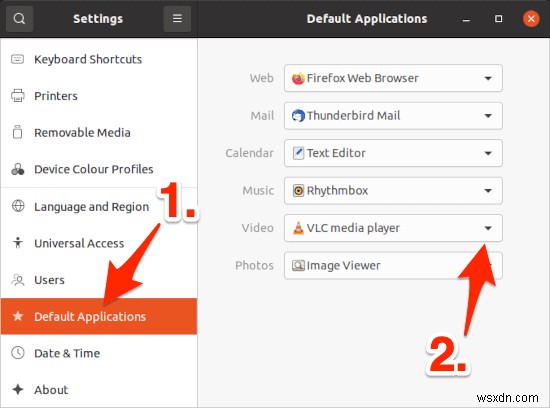550x408 pixels.
Task: Open the hamburger menu in Settings header
Action: click(177, 18)
